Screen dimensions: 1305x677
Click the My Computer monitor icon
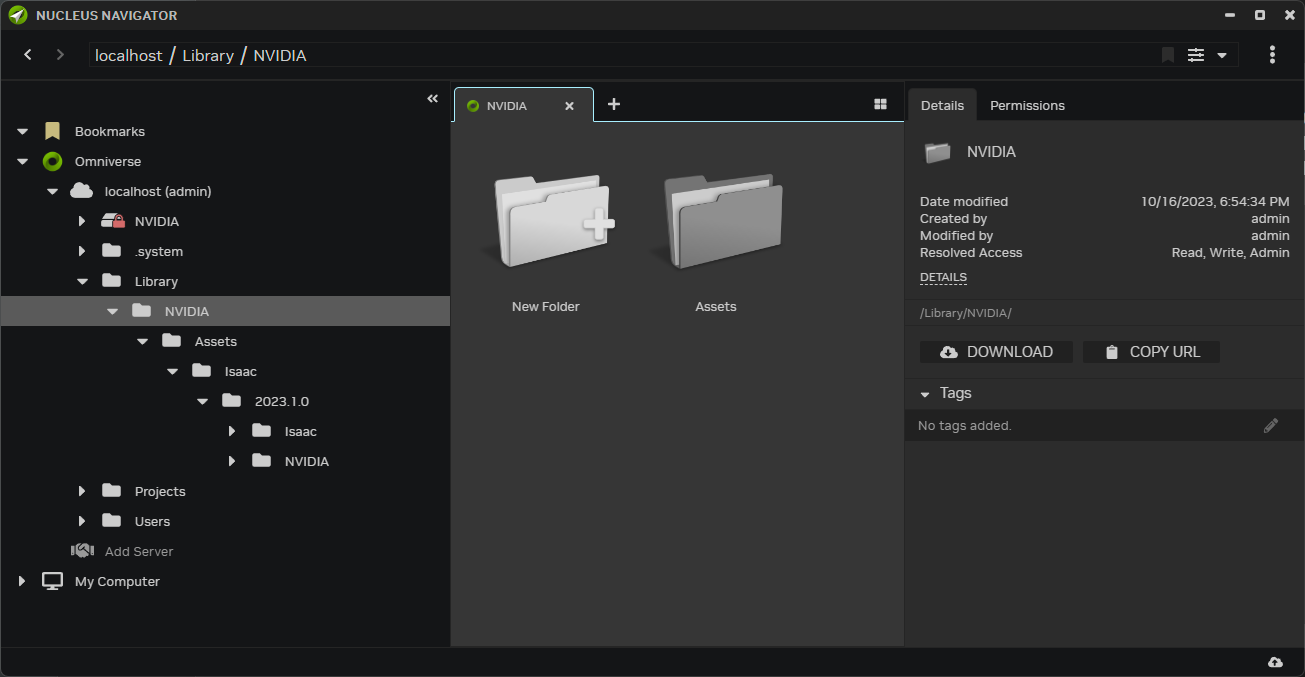(x=52, y=581)
